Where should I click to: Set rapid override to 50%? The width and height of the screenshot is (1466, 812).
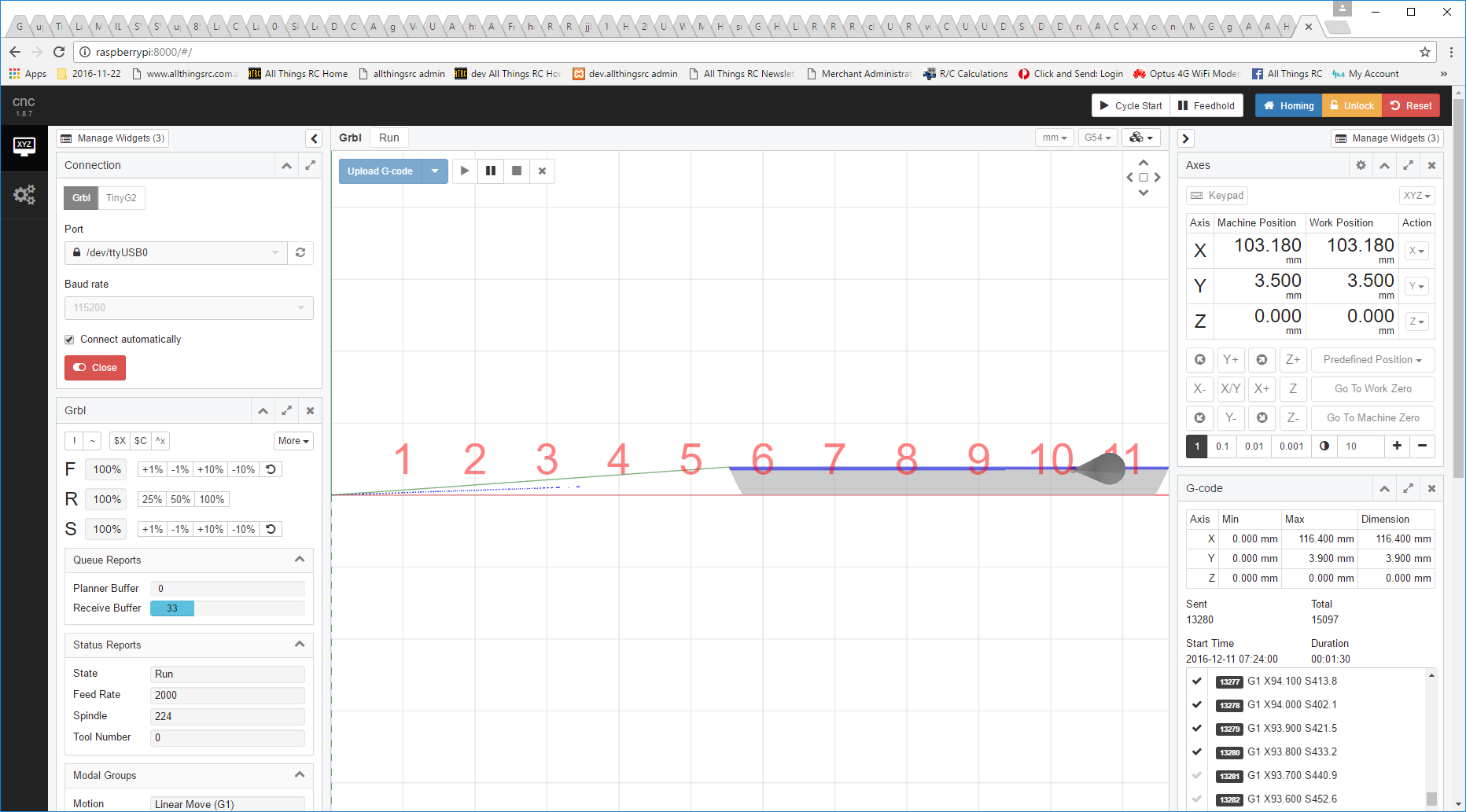click(180, 499)
